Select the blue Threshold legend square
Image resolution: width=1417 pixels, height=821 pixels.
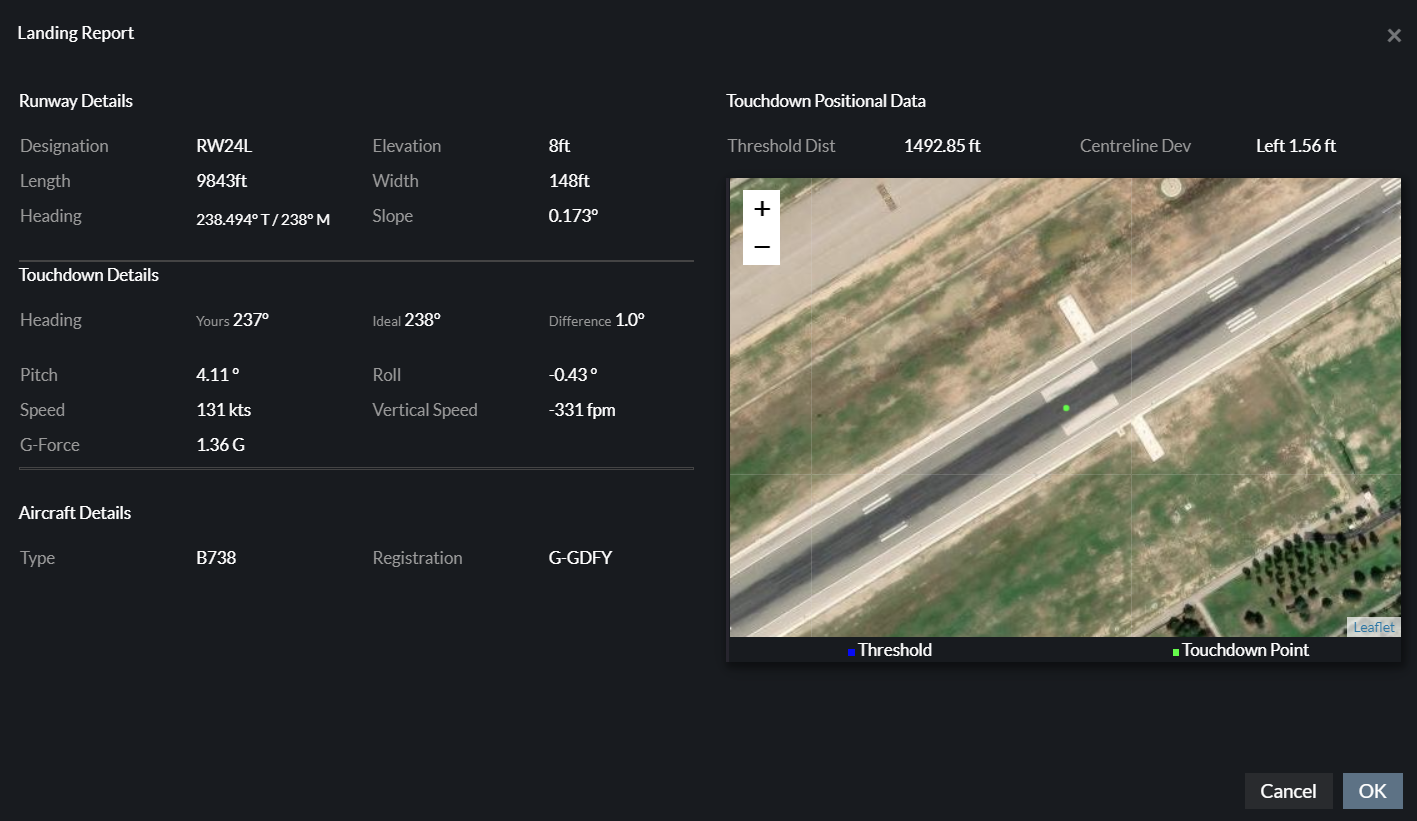click(x=851, y=650)
